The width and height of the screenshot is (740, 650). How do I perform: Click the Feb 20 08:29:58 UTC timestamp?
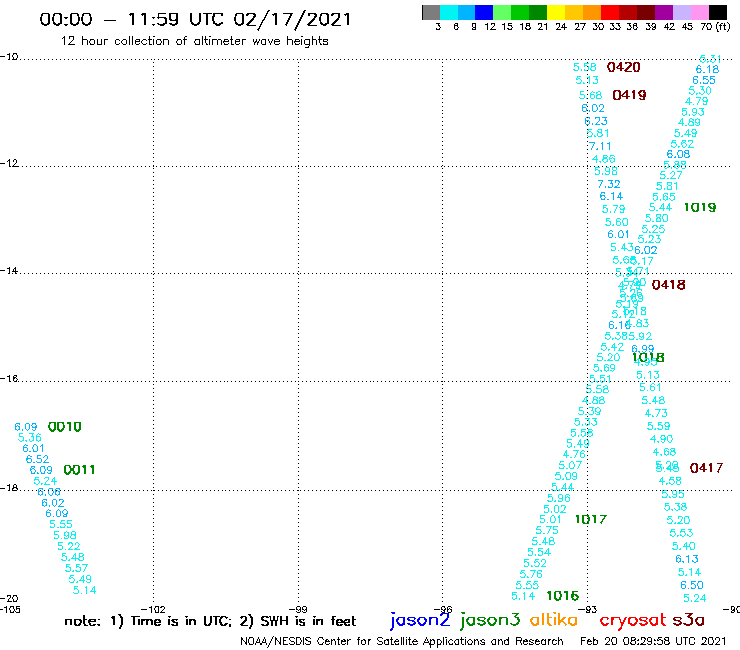[x=653, y=642]
